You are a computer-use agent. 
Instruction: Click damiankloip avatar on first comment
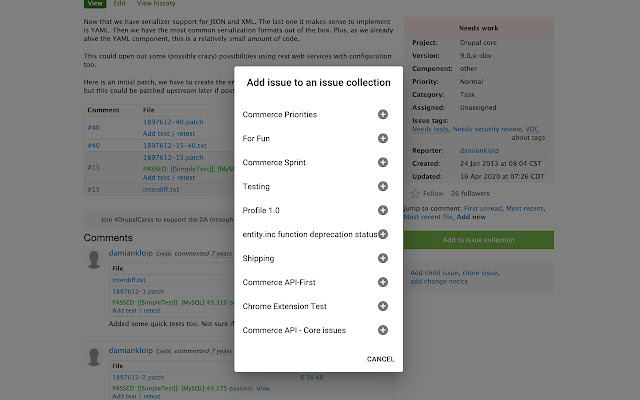(94, 260)
